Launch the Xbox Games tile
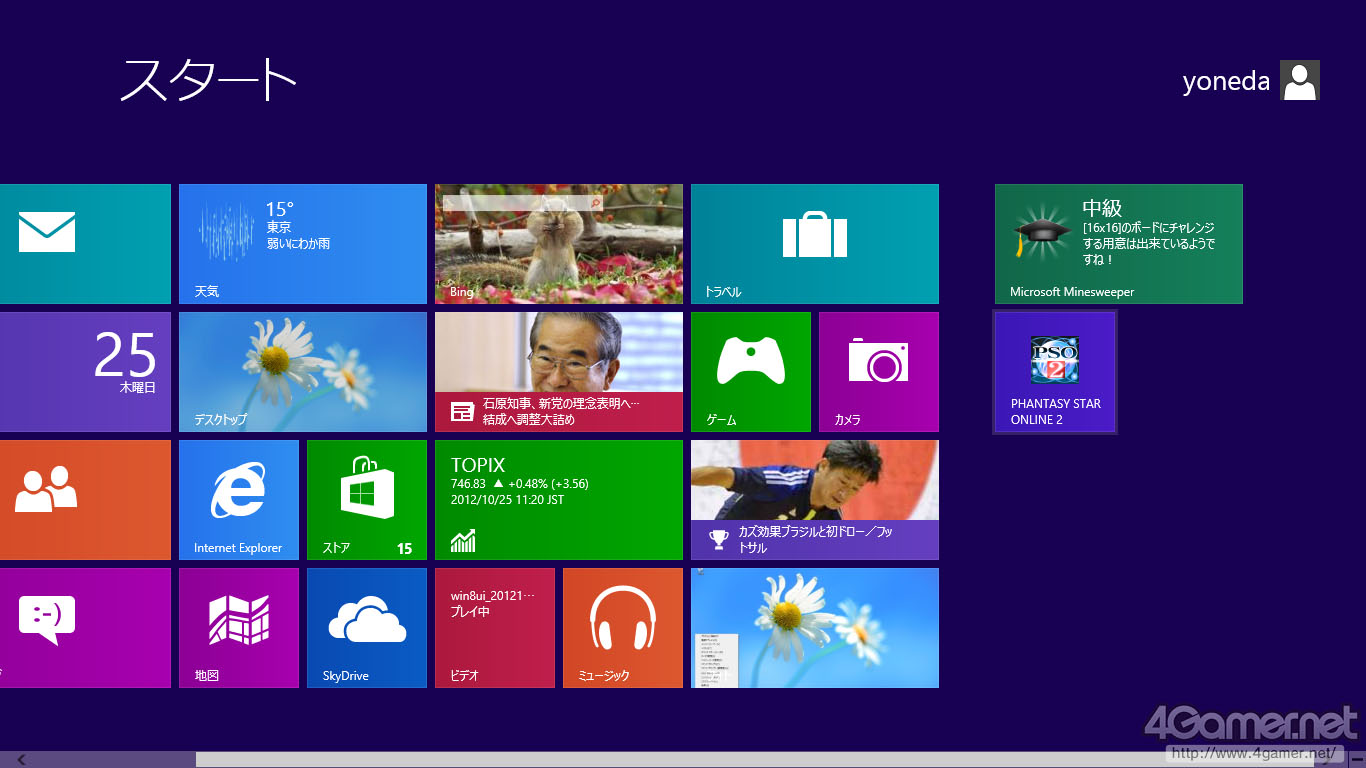The width and height of the screenshot is (1366, 768). click(x=750, y=371)
